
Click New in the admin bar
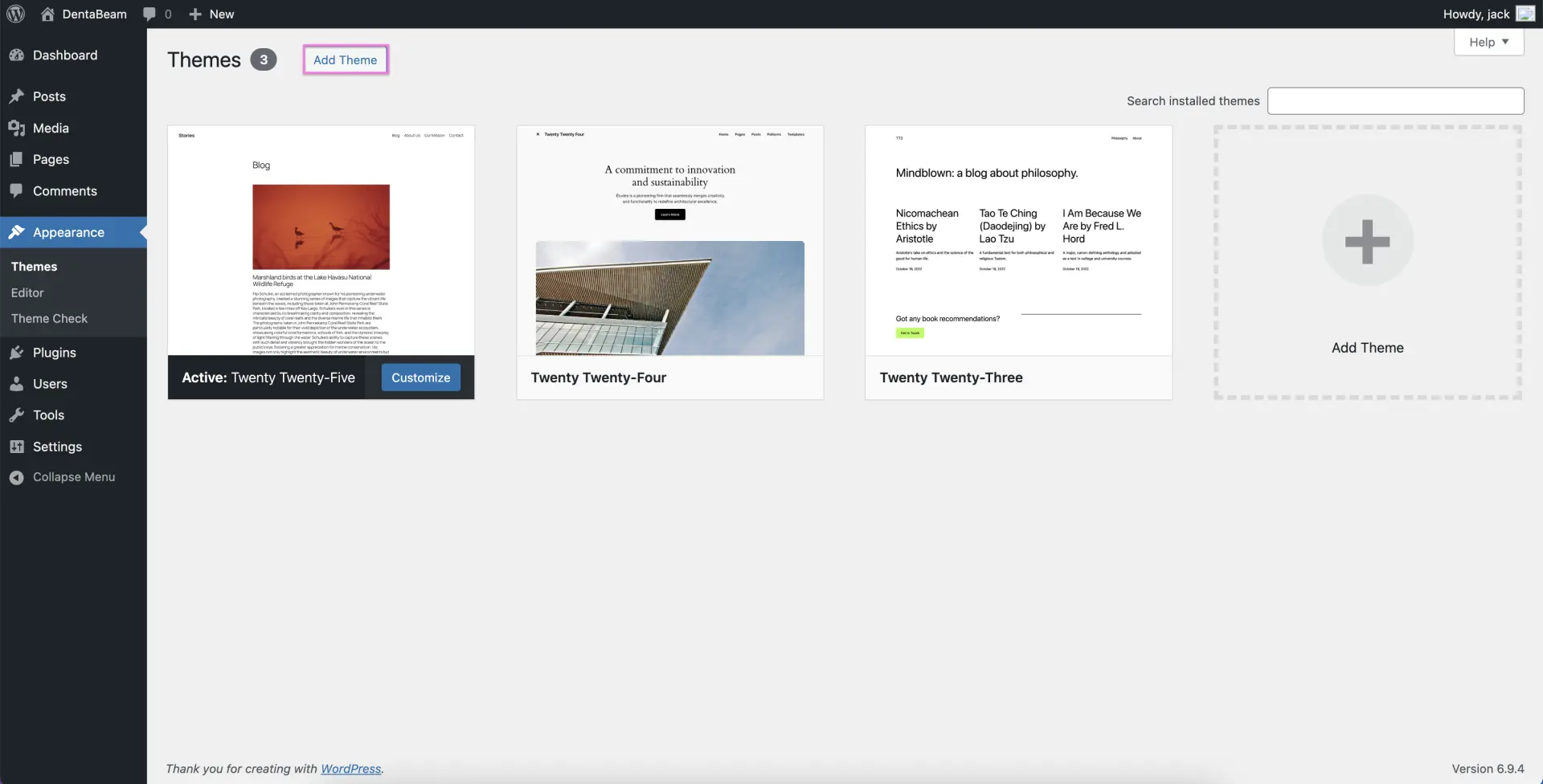click(222, 14)
